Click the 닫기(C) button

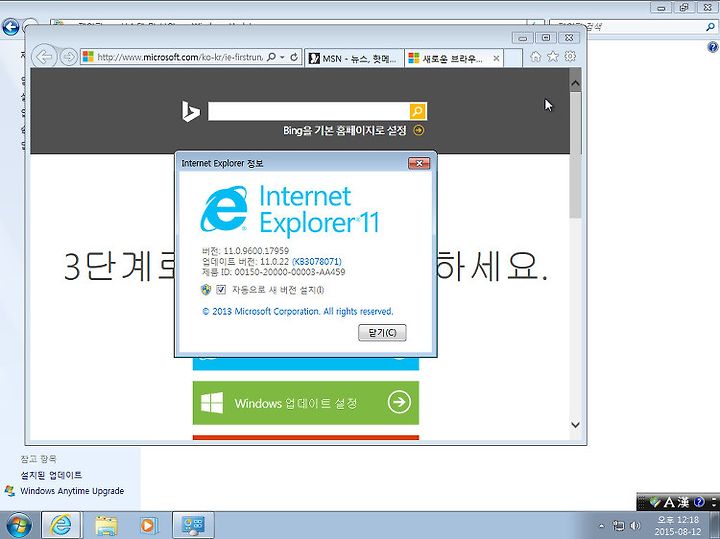point(382,332)
